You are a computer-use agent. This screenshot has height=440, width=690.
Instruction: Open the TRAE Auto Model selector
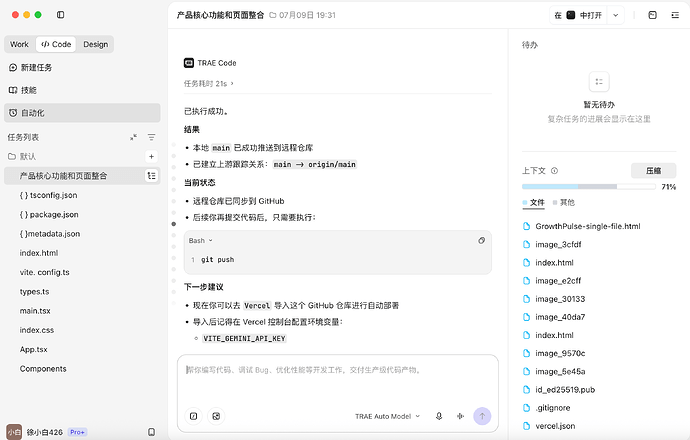pos(387,416)
